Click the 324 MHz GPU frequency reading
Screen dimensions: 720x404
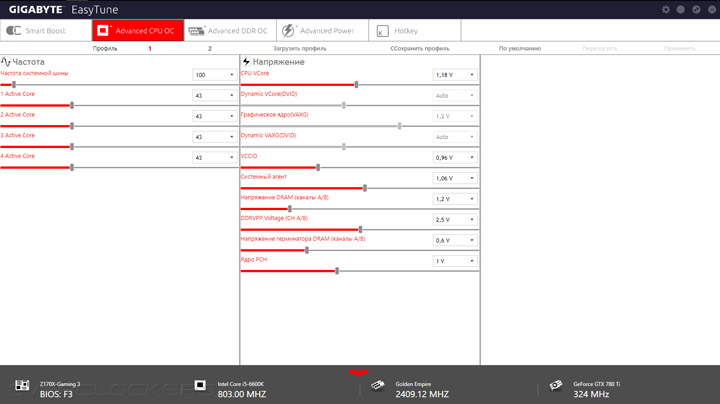pos(591,394)
